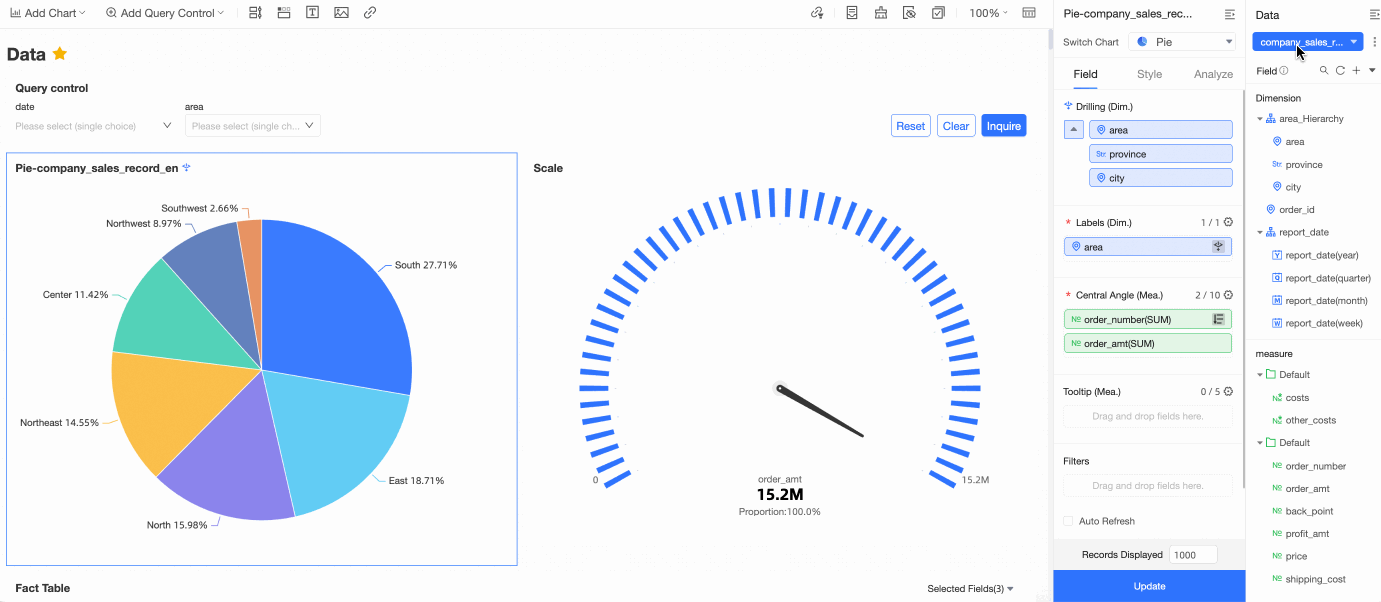Collapse the area_Hierarchy tree node
Image resolution: width=1381 pixels, height=602 pixels.
point(1260,119)
